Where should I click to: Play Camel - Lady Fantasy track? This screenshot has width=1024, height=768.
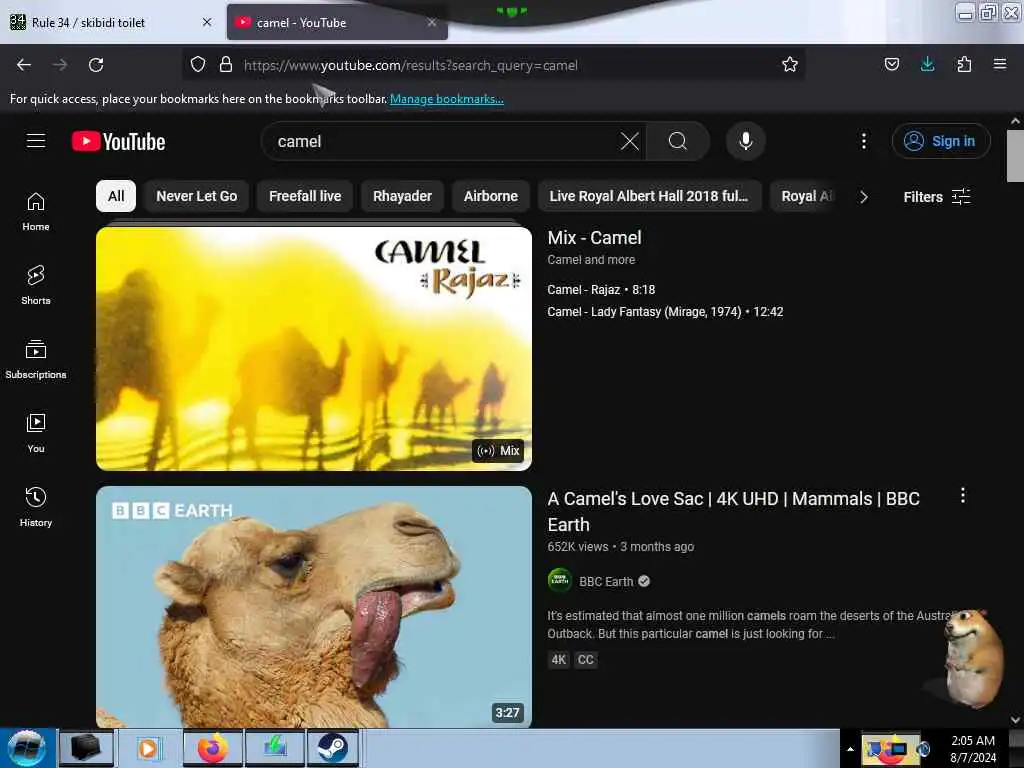[x=665, y=312]
